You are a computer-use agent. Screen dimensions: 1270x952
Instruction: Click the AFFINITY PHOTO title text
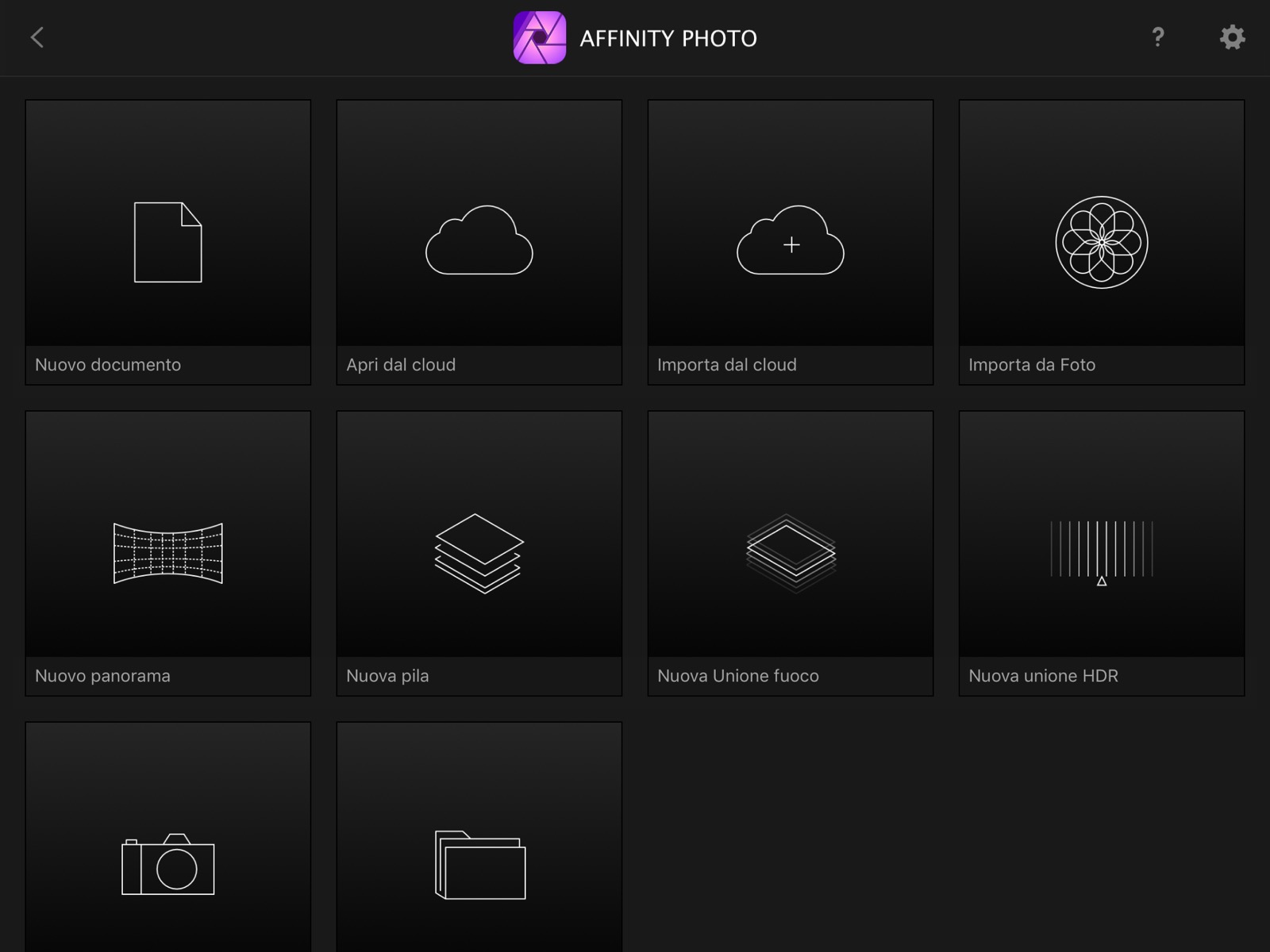click(x=668, y=38)
